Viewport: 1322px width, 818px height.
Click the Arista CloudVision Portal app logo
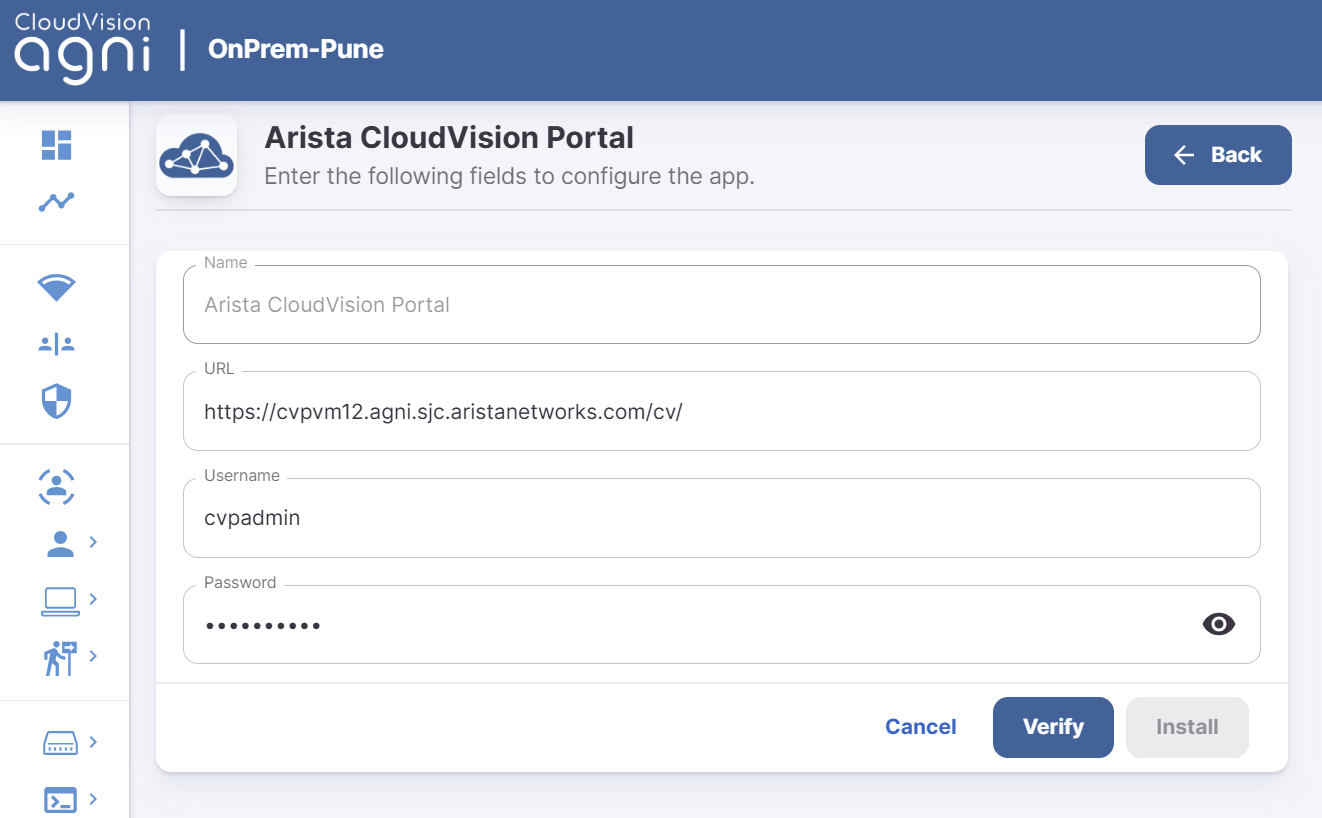tap(196, 156)
